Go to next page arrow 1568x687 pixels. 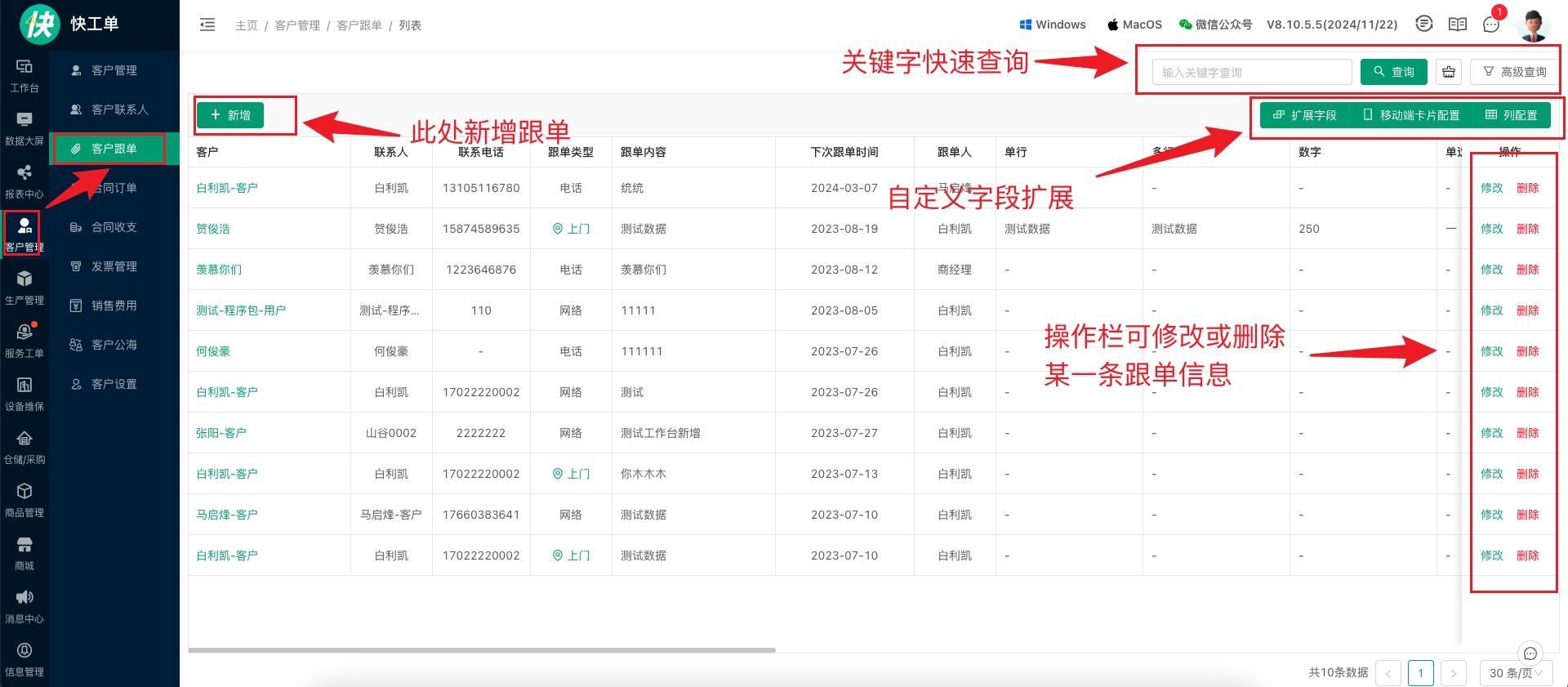[1454, 673]
